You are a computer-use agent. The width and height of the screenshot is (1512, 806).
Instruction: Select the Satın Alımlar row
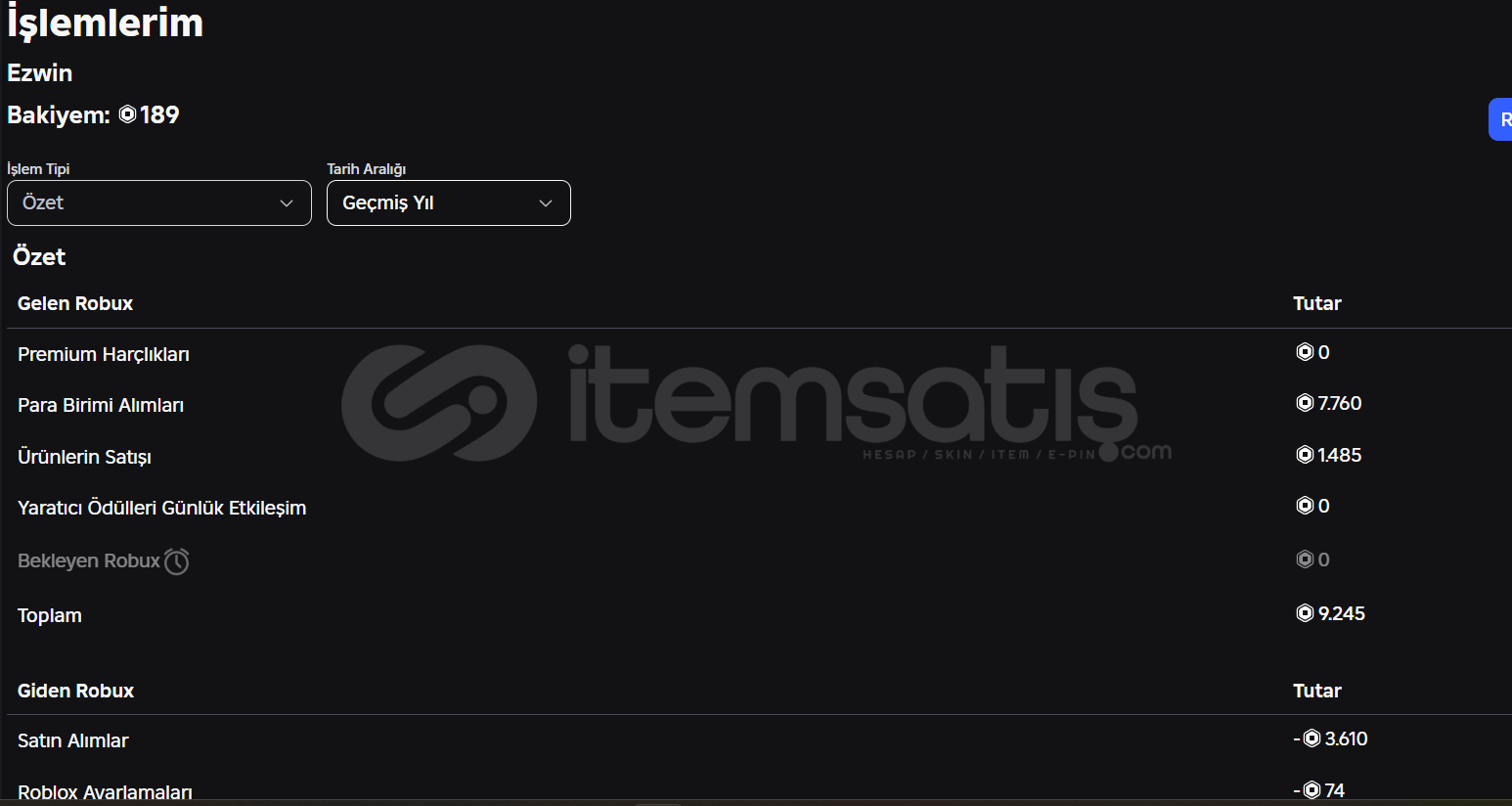tap(759, 740)
